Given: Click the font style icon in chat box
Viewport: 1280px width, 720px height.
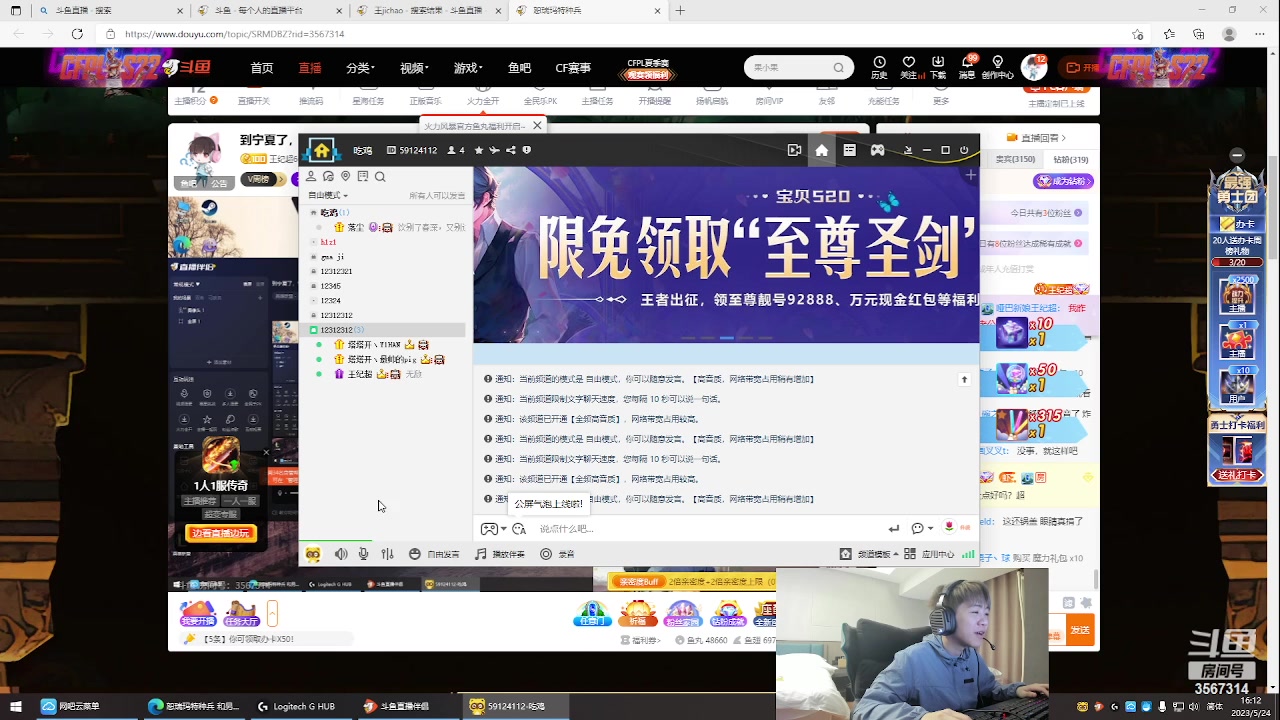Looking at the screenshot, I should tap(518, 528).
